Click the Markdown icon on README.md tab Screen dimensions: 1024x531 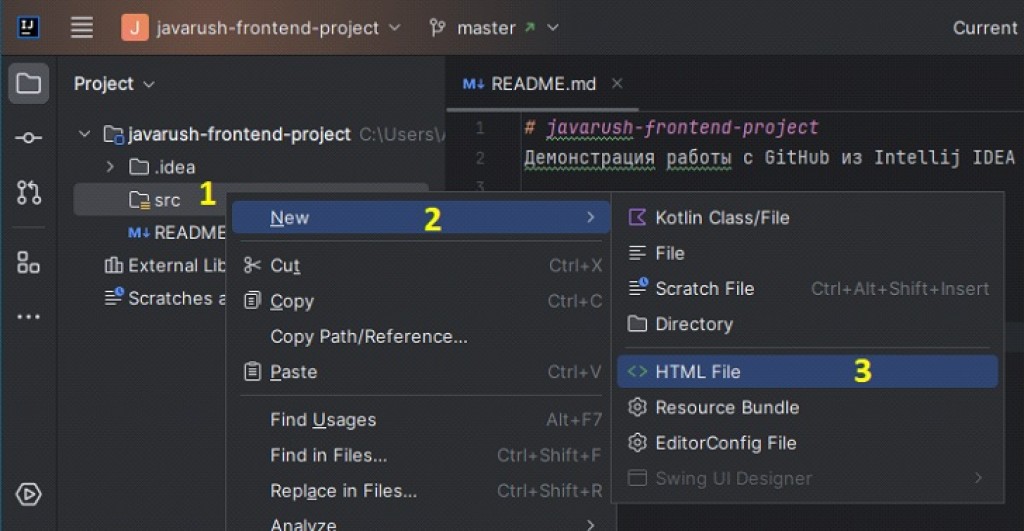(473, 84)
